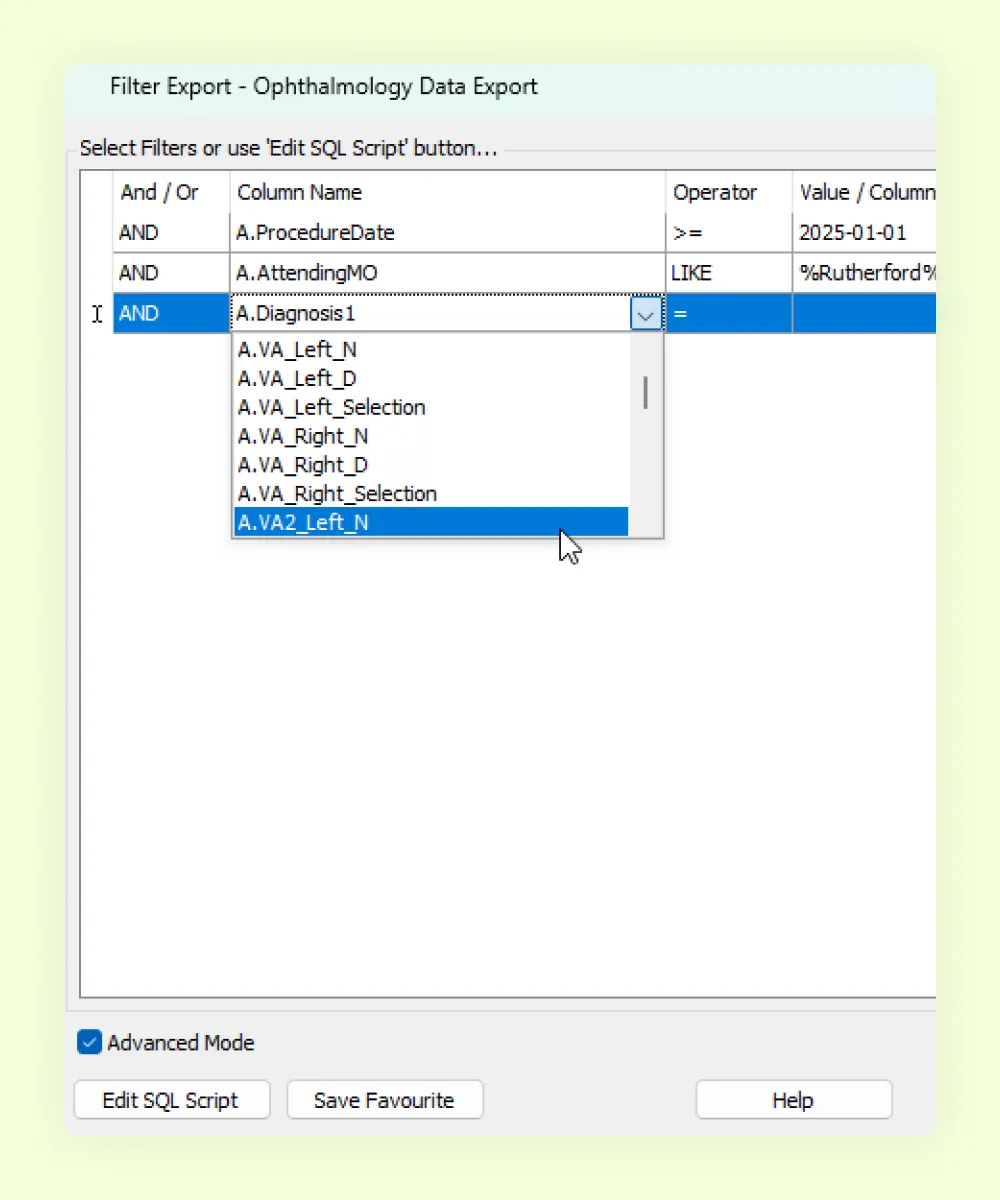Pick A.VA_Right_D from the column list
This screenshot has height=1200, width=1000.
coord(431,465)
